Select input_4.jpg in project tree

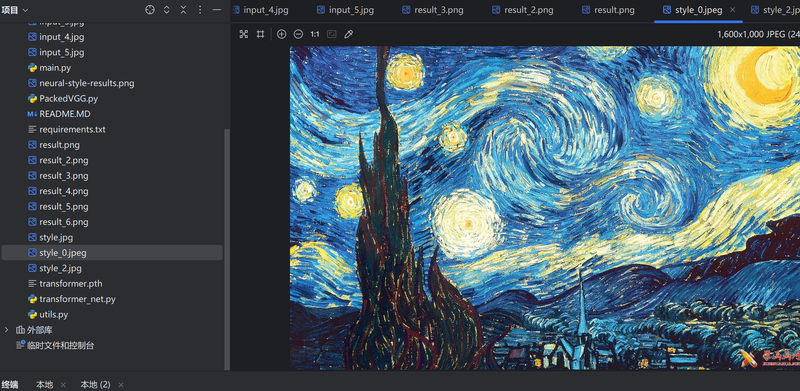click(x=62, y=37)
